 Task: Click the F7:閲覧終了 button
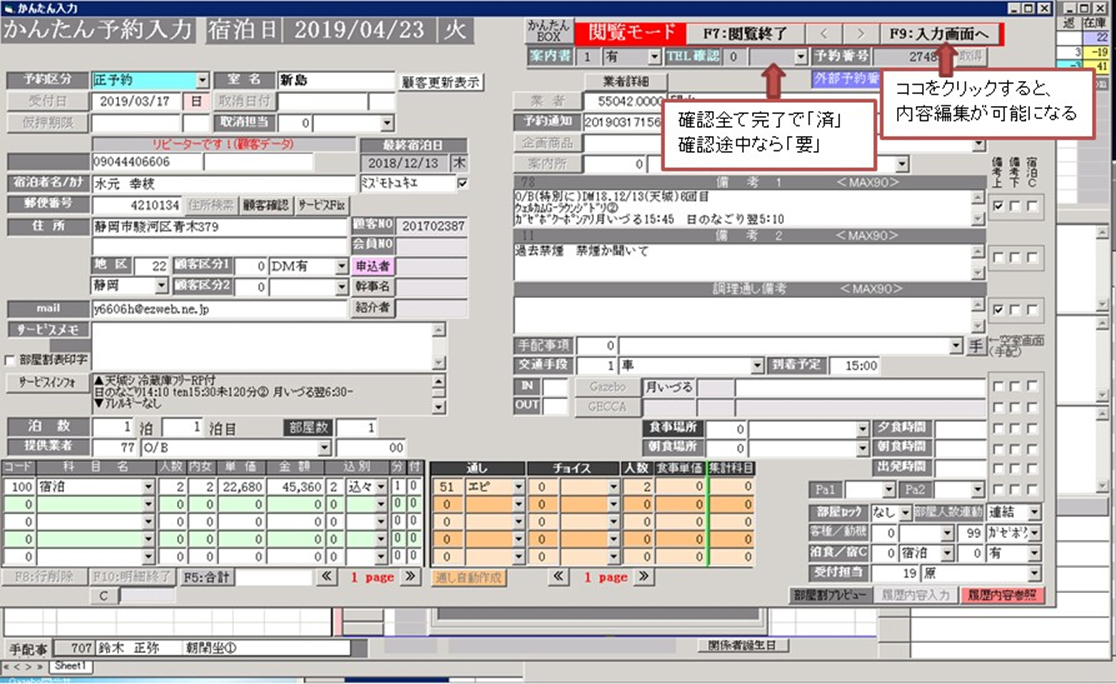[745, 33]
